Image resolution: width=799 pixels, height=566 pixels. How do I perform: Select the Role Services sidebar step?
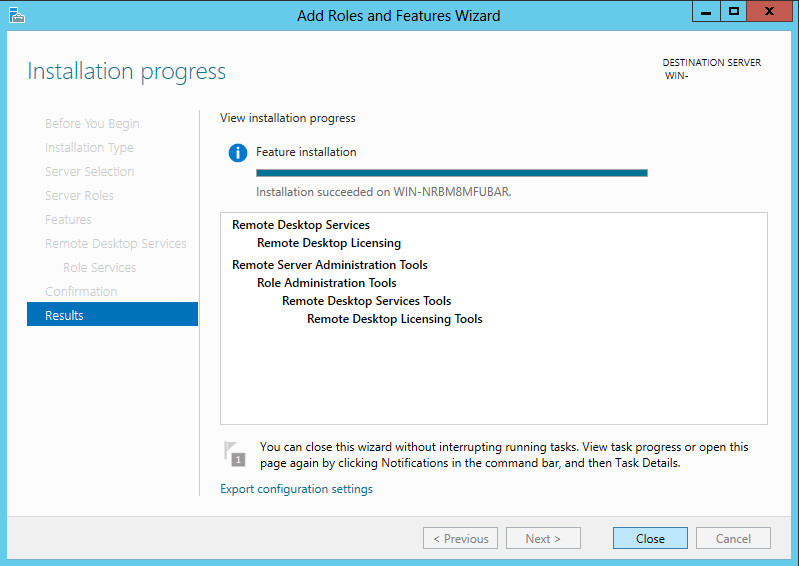99,267
